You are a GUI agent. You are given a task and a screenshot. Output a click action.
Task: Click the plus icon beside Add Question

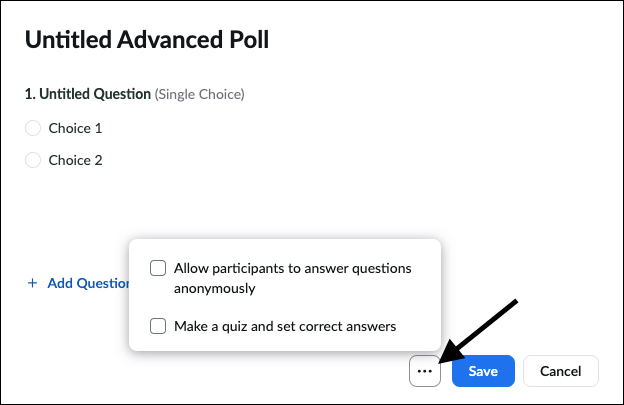point(33,283)
